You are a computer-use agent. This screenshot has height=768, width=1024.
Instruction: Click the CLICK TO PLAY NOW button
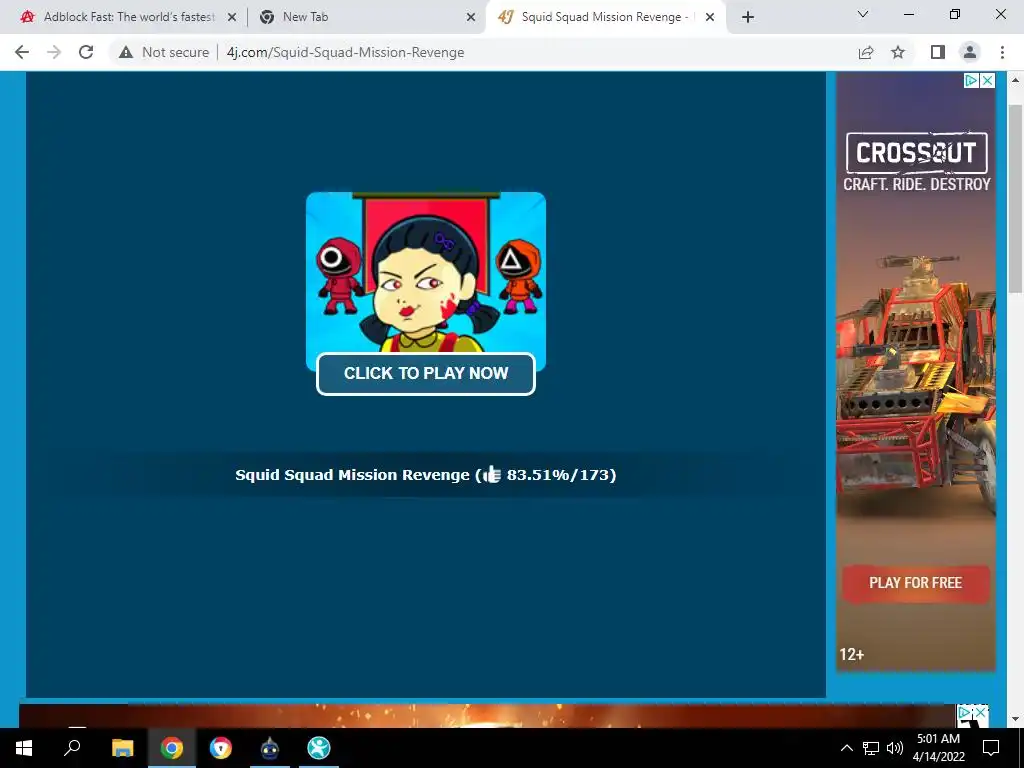click(426, 374)
